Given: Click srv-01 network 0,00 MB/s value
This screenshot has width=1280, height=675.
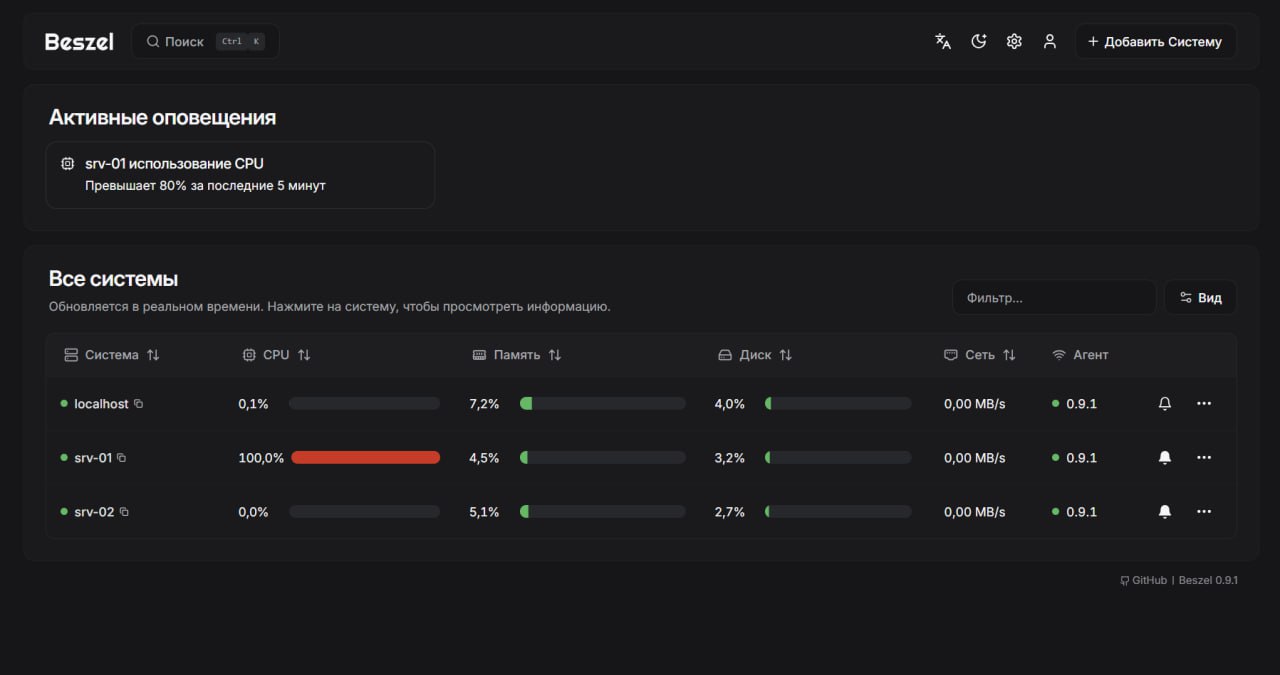Looking at the screenshot, I should [x=975, y=458].
